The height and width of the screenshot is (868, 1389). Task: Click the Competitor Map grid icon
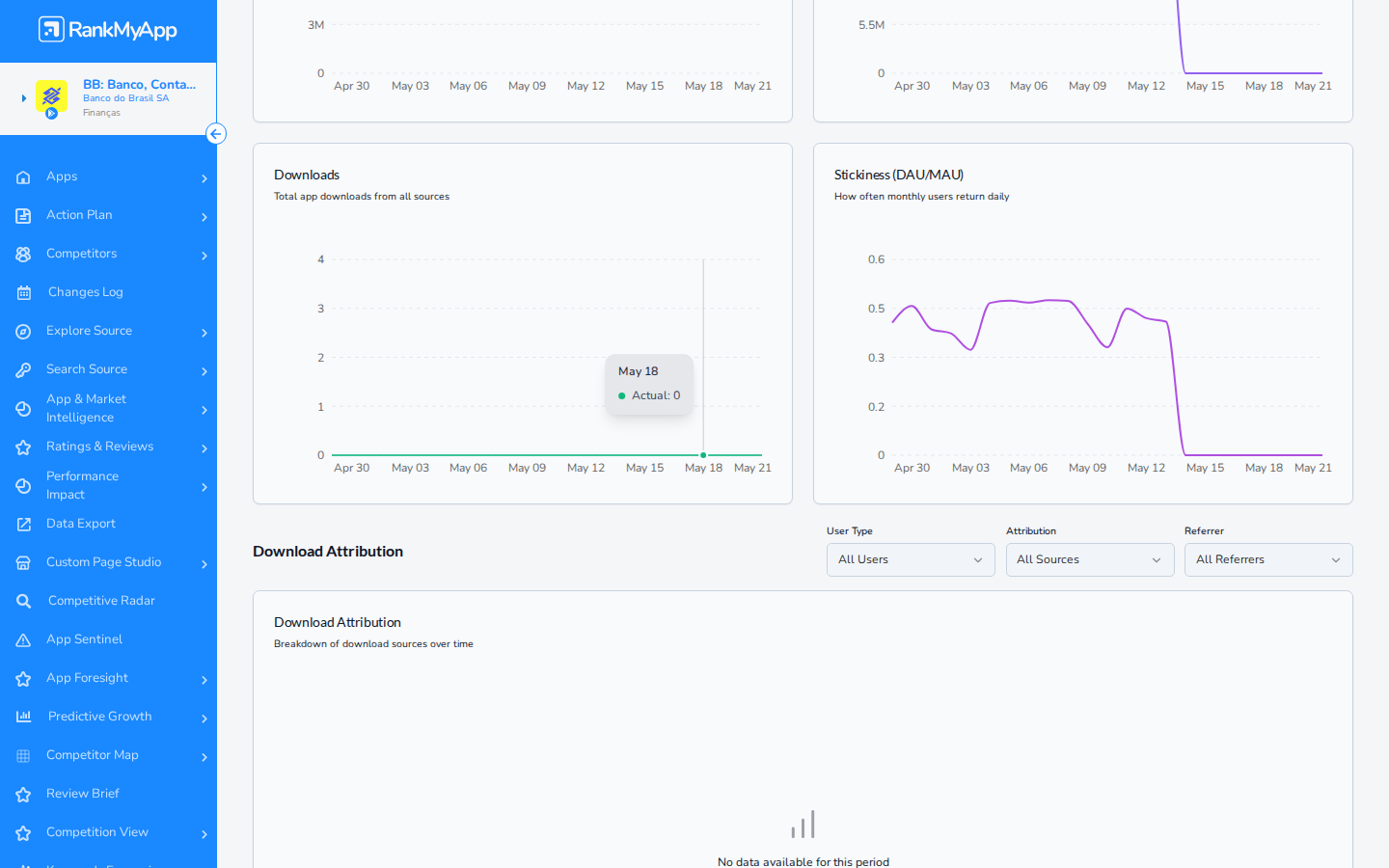pos(23,756)
